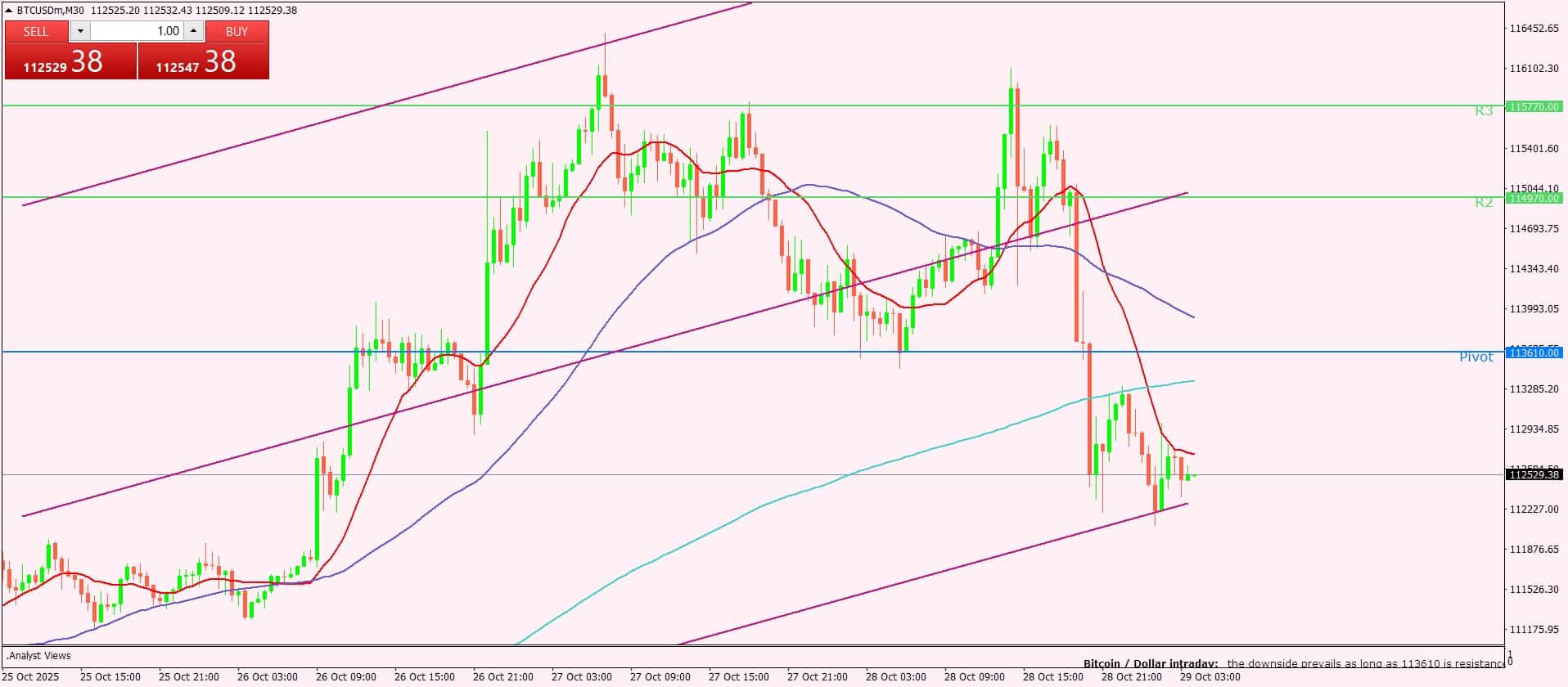Viewport: 1568px width, 687px height.
Task: Click the 26 Oct 03:00 time label
Action: click(268, 677)
